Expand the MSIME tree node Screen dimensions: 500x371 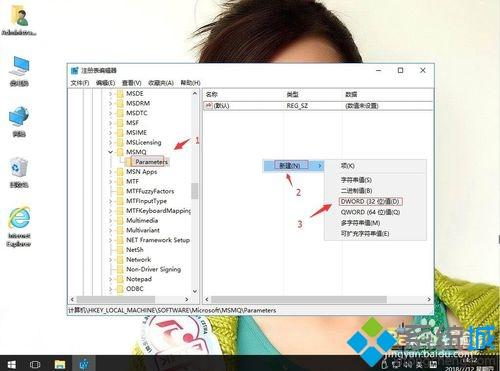[x=111, y=132]
